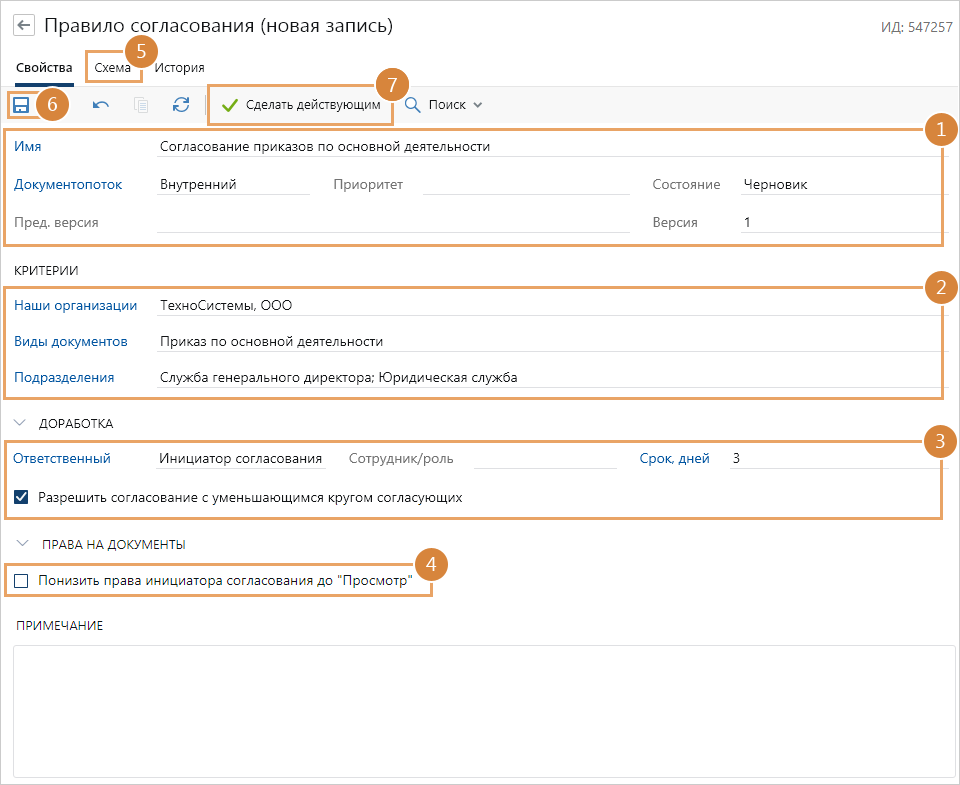Uncheck the decreasing approvers circle checkbox
This screenshot has height=785, width=960.
(22, 497)
